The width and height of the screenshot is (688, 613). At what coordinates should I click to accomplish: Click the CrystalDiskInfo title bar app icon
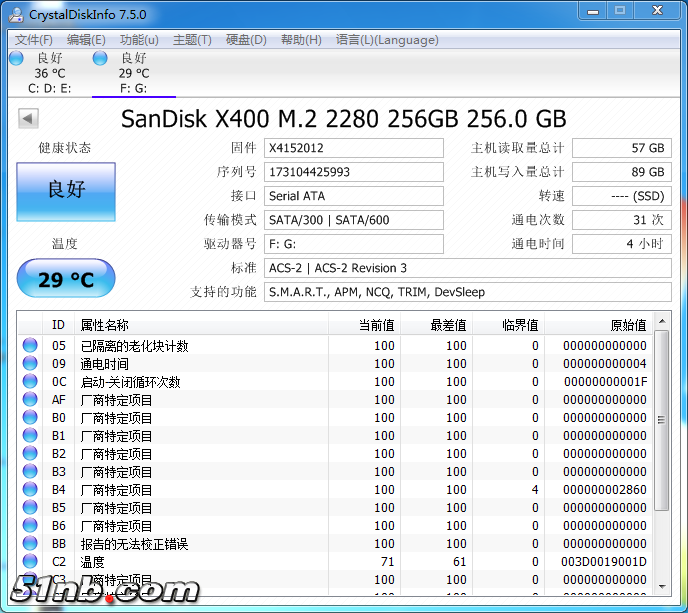17,14
